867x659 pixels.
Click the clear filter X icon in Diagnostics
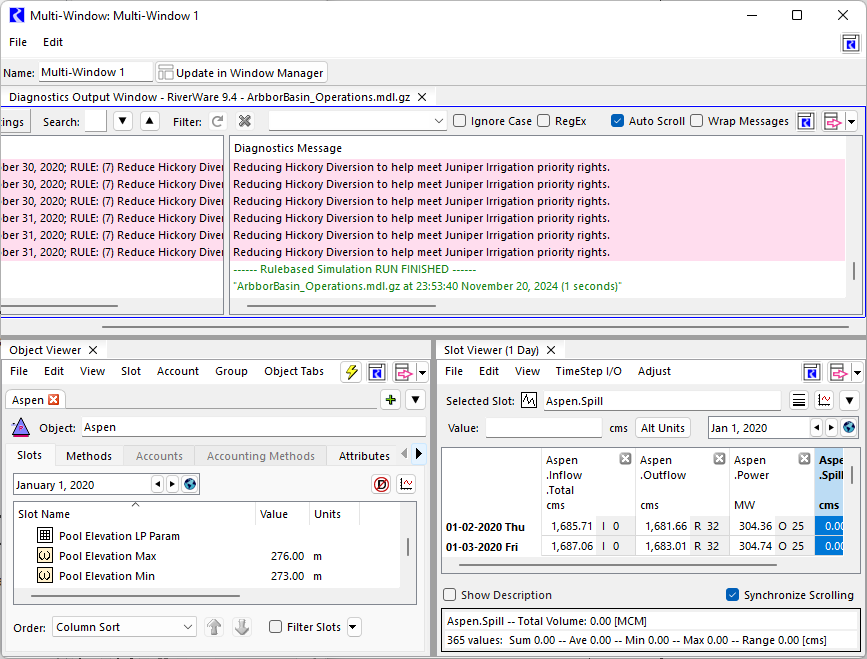pos(245,121)
